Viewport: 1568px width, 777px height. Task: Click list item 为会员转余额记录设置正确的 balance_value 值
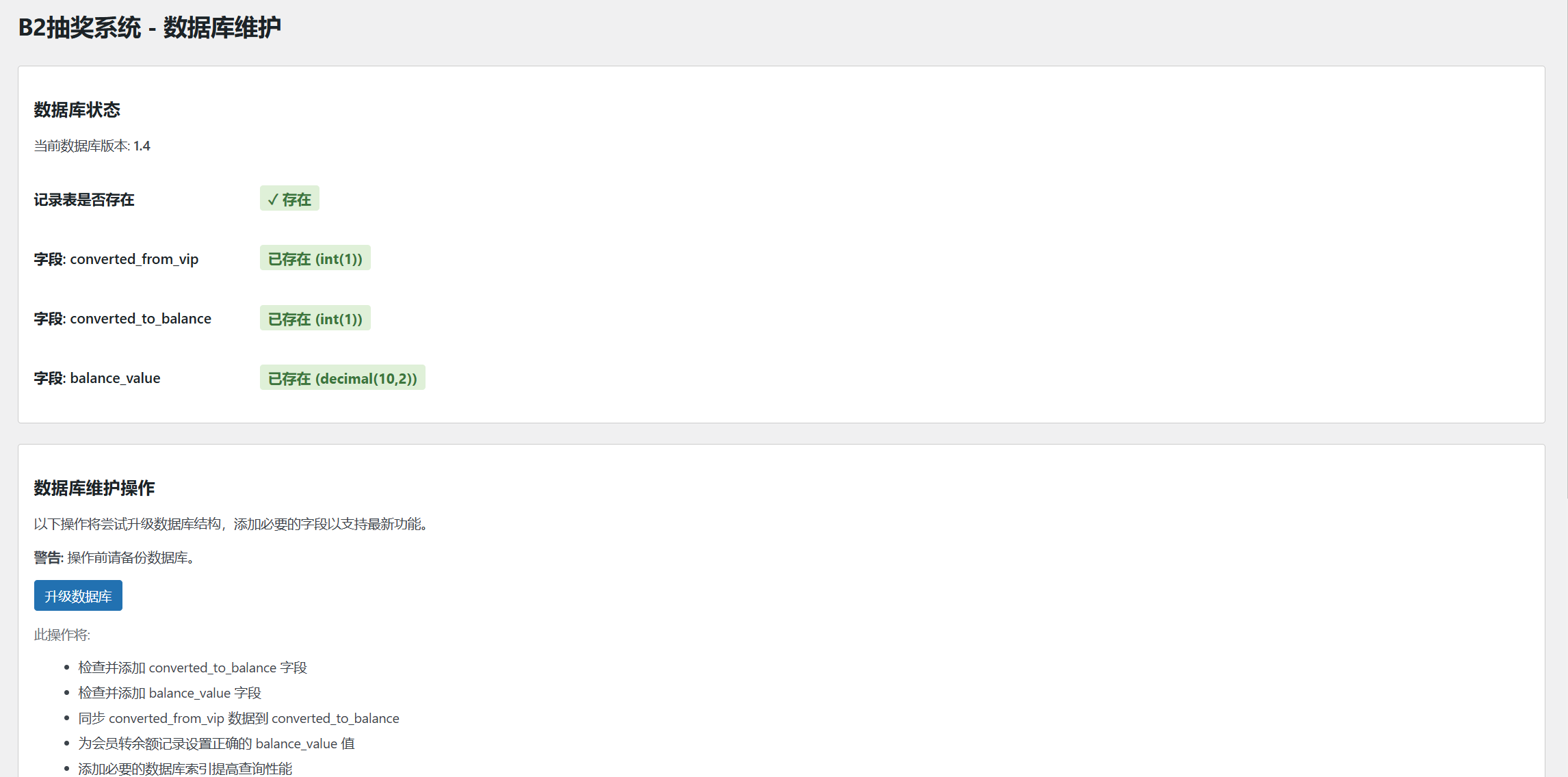216,743
